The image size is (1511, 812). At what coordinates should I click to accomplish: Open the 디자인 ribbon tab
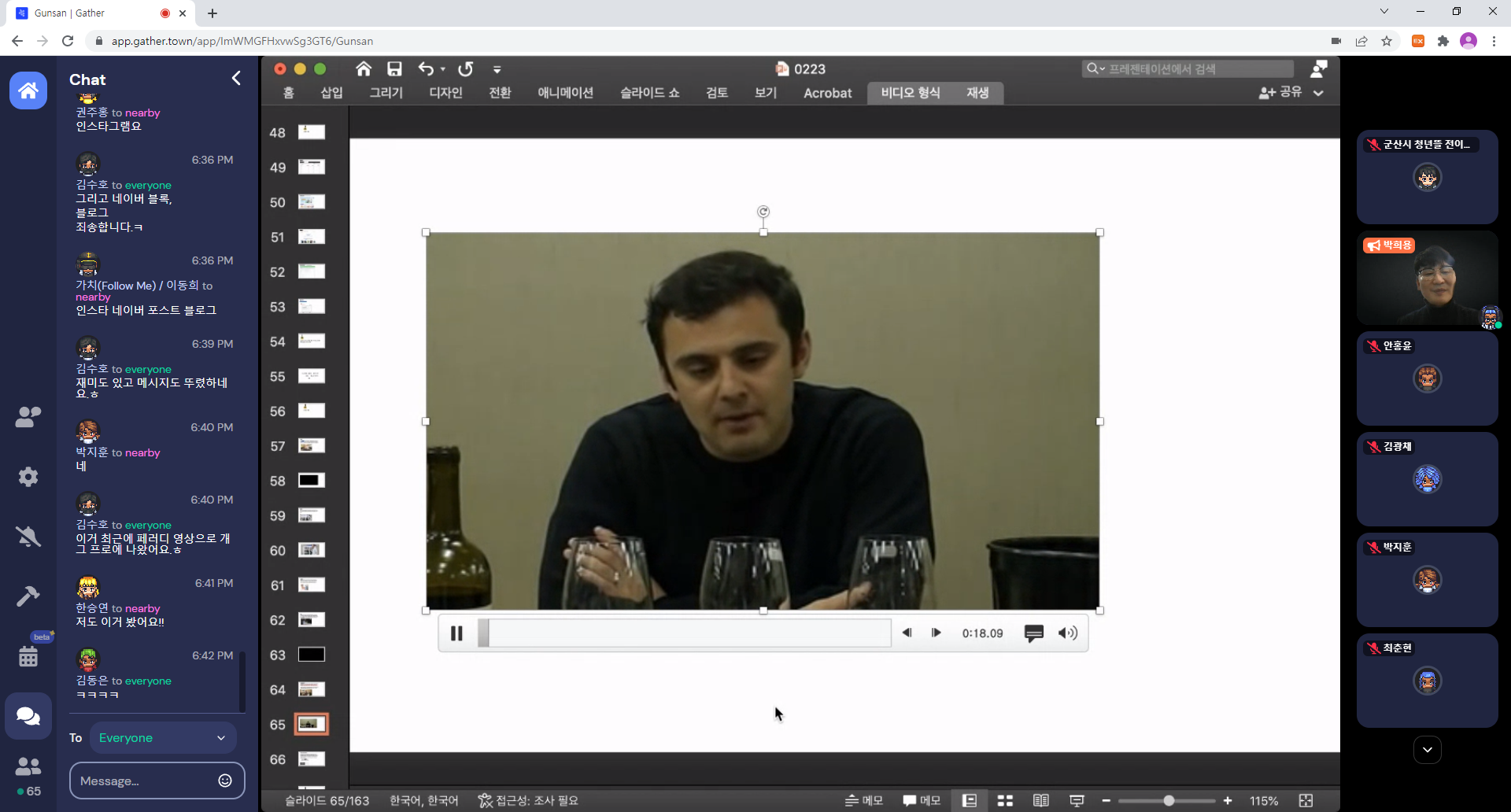point(445,93)
